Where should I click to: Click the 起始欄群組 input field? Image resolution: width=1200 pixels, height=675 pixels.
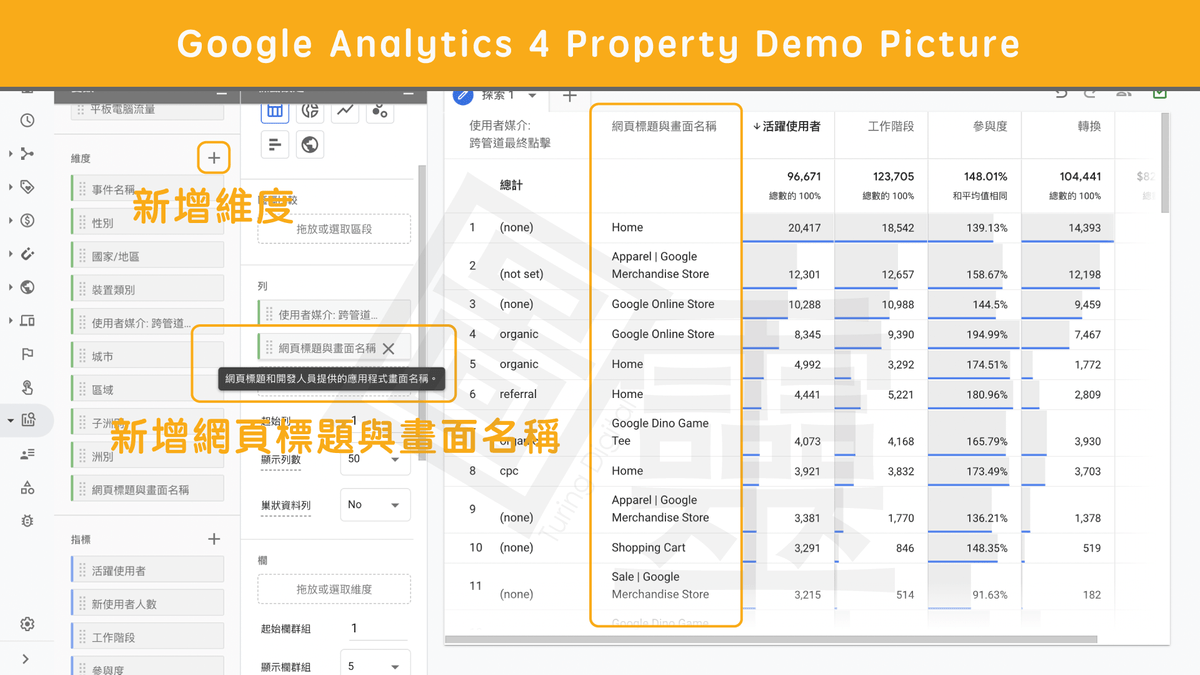click(x=376, y=628)
